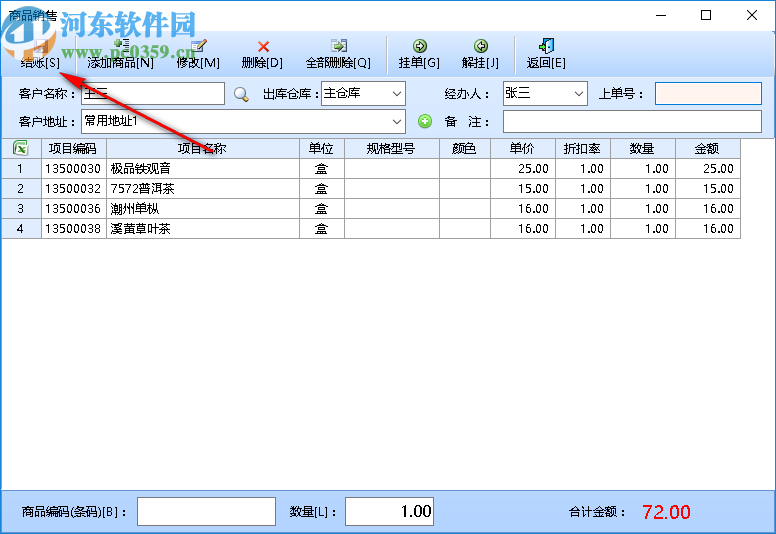Screen dimensions: 776x534
Task: Click the 单位 column header
Action: tap(322, 148)
